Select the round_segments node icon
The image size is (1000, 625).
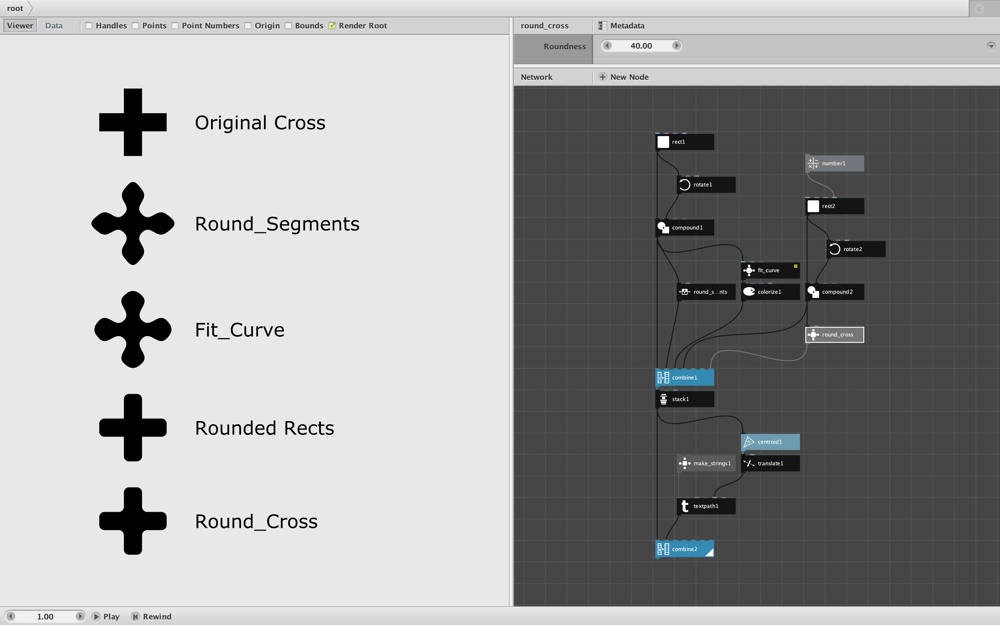point(684,292)
